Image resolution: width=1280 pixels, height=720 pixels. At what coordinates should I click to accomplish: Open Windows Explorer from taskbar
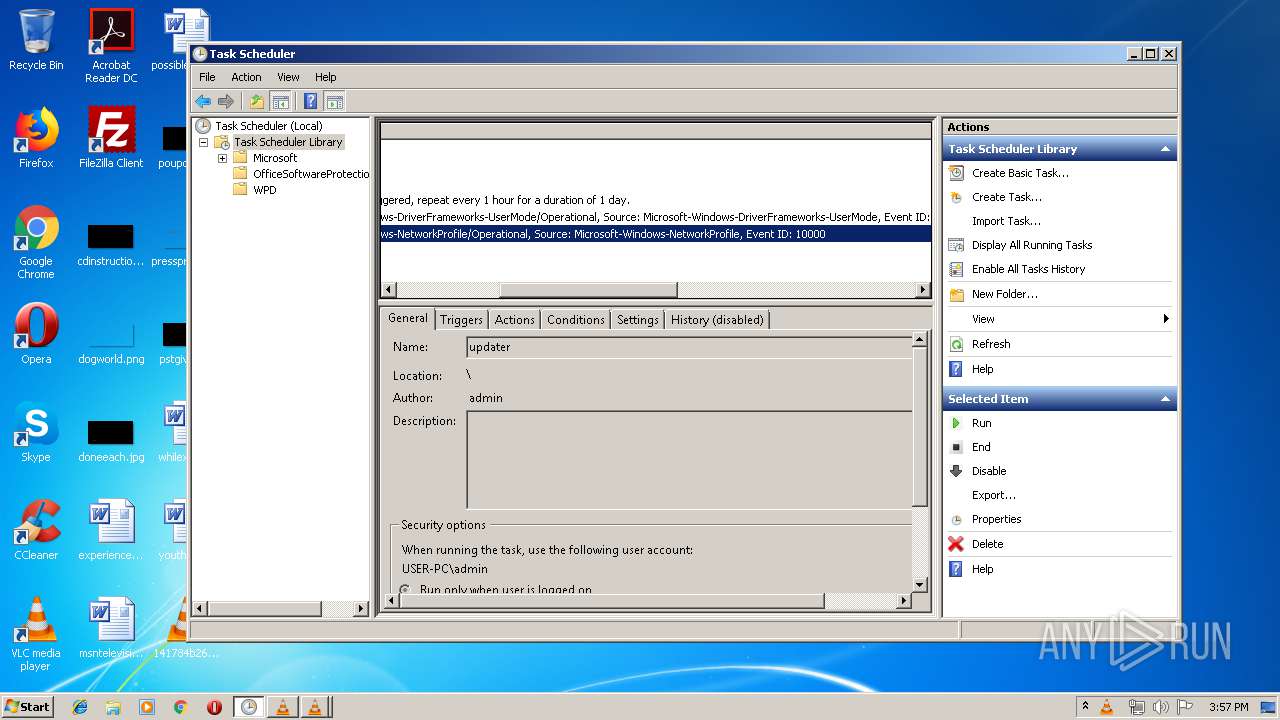pos(113,707)
